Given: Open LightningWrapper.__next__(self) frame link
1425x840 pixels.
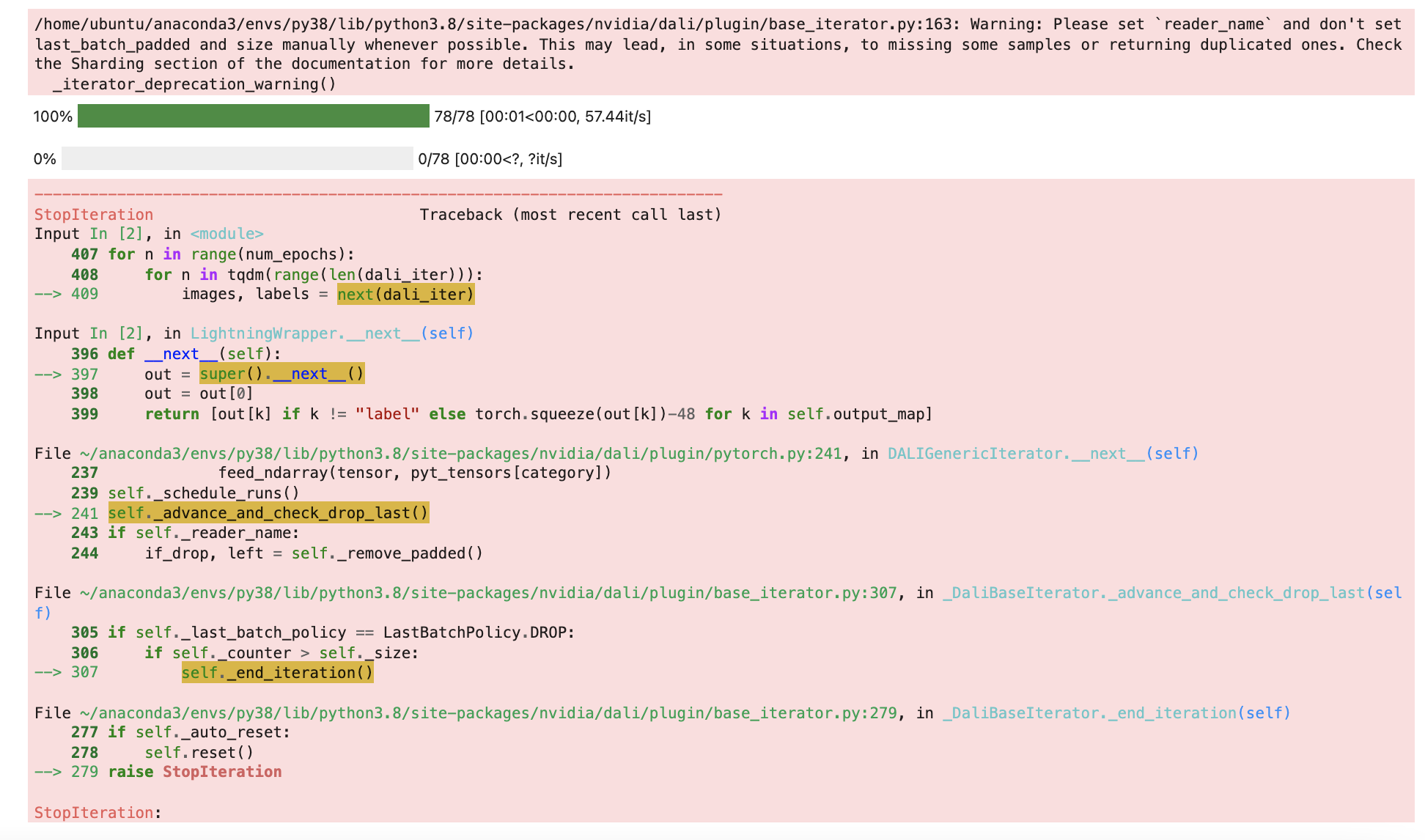Looking at the screenshot, I should coord(331,333).
